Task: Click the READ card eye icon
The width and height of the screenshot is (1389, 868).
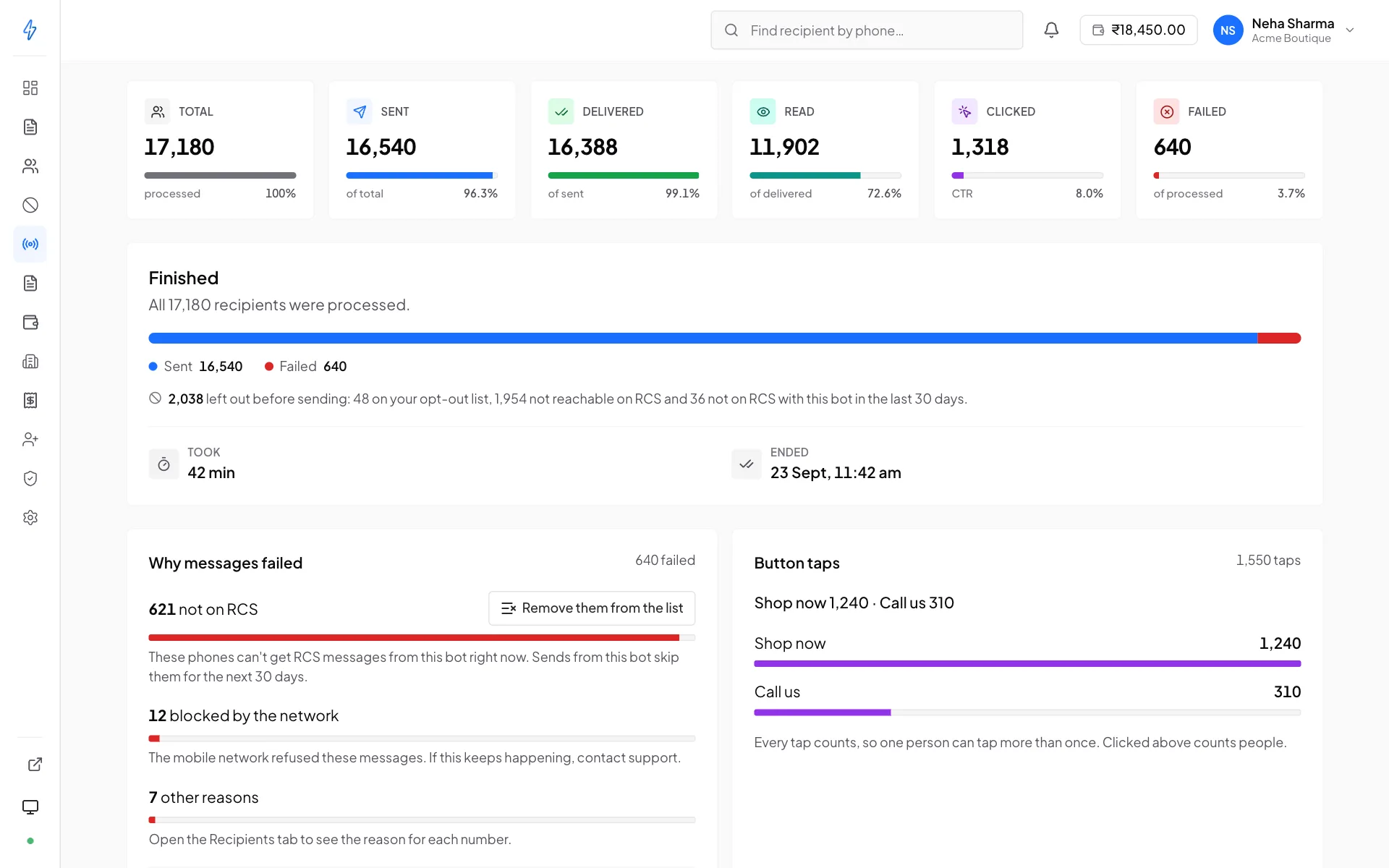Action: 763,111
